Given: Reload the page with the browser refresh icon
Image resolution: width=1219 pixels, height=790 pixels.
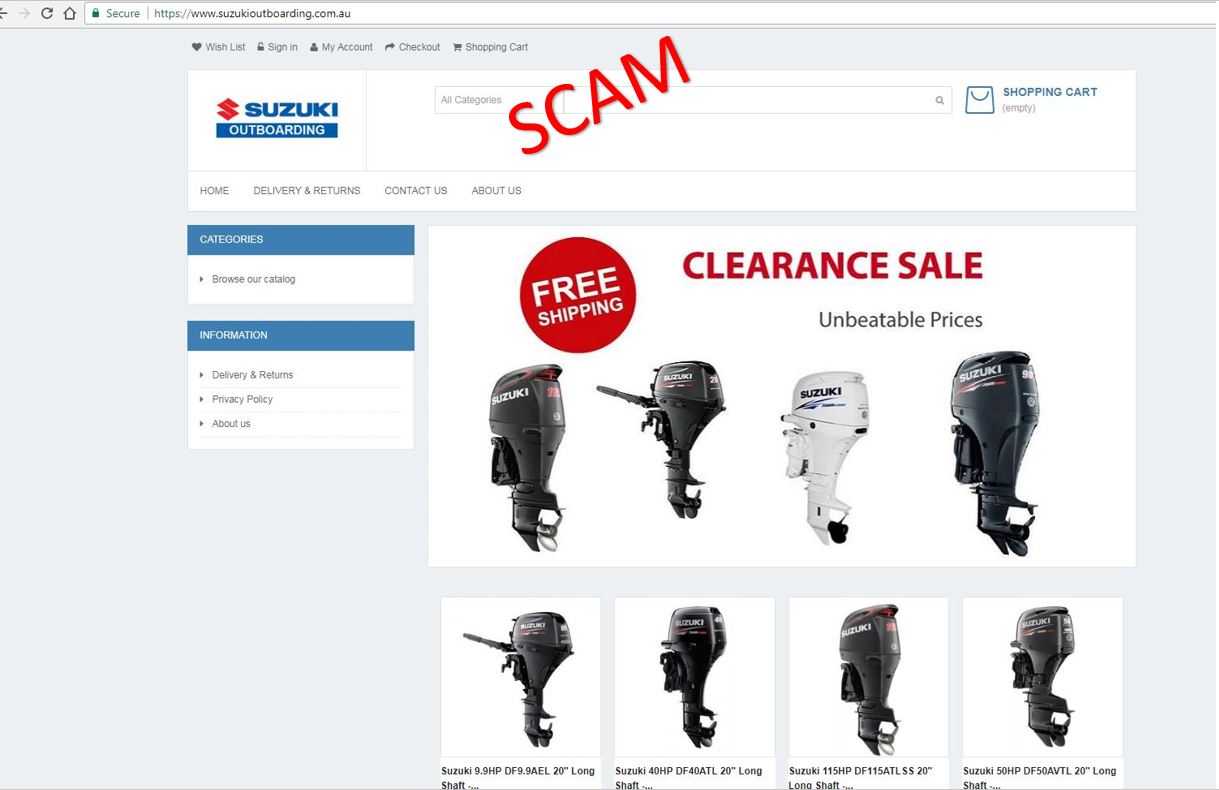Looking at the screenshot, I should (x=46, y=13).
